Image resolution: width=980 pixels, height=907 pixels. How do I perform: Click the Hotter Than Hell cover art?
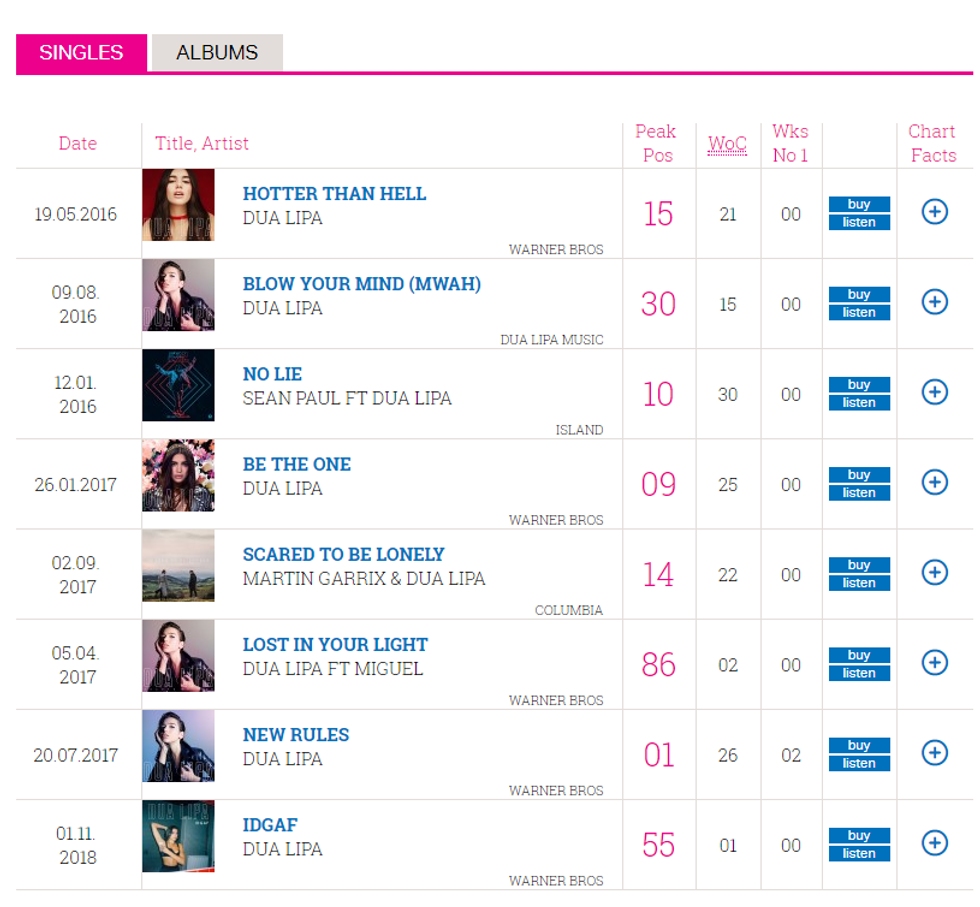point(178,205)
